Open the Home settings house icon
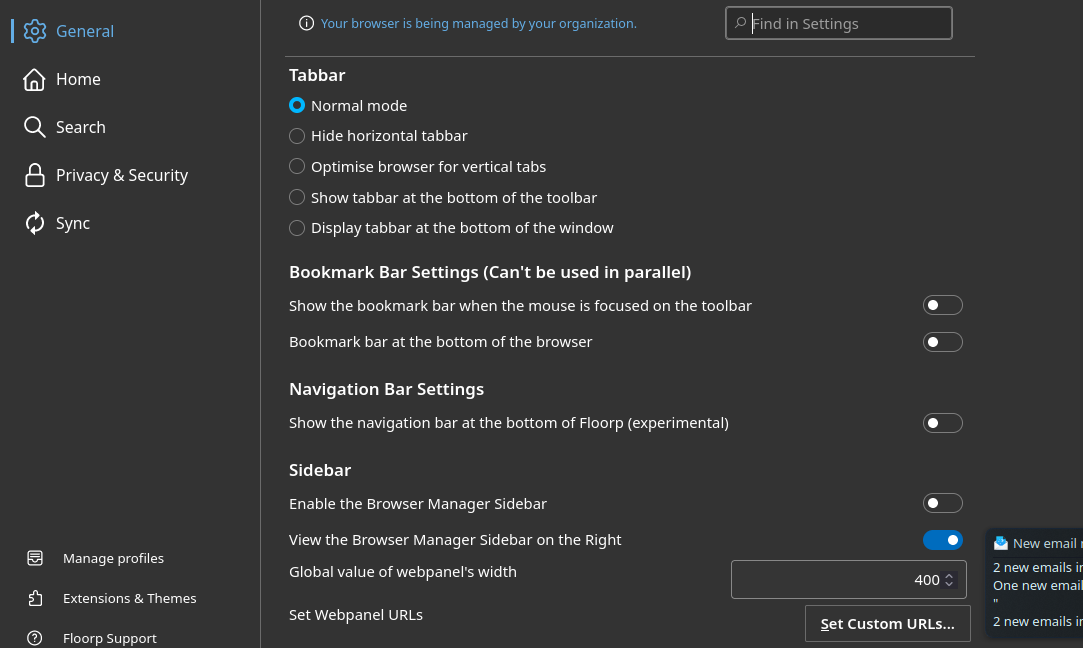Image resolution: width=1083 pixels, height=648 pixels. tap(35, 79)
